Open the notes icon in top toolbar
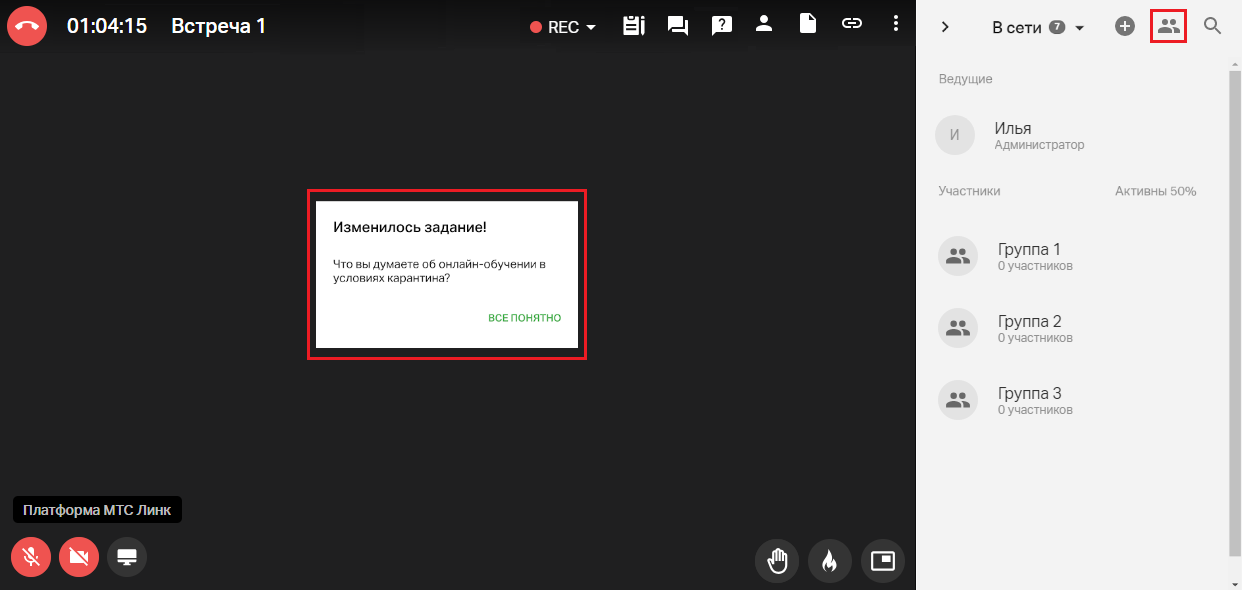This screenshot has height=590, width=1242. click(x=633, y=26)
